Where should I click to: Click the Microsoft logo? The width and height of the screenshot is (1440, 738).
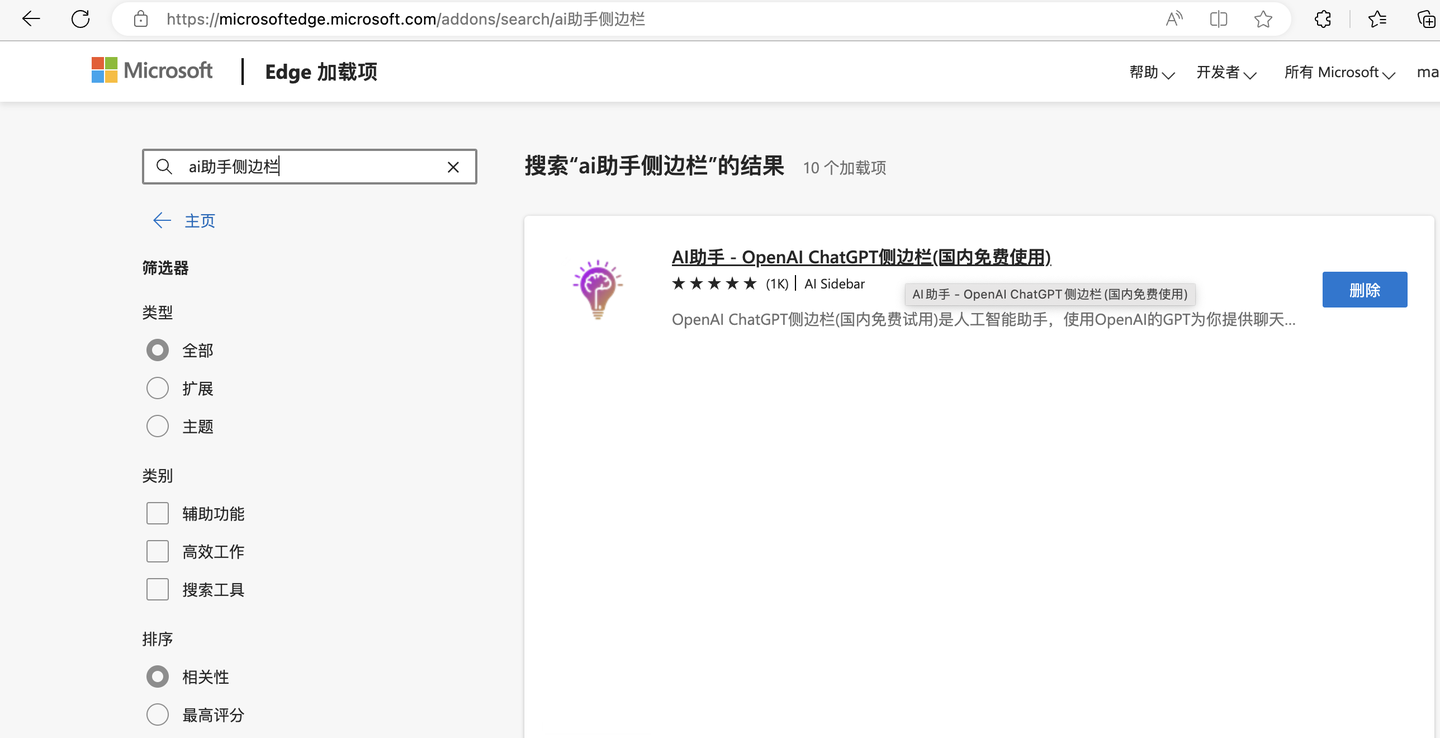152,70
